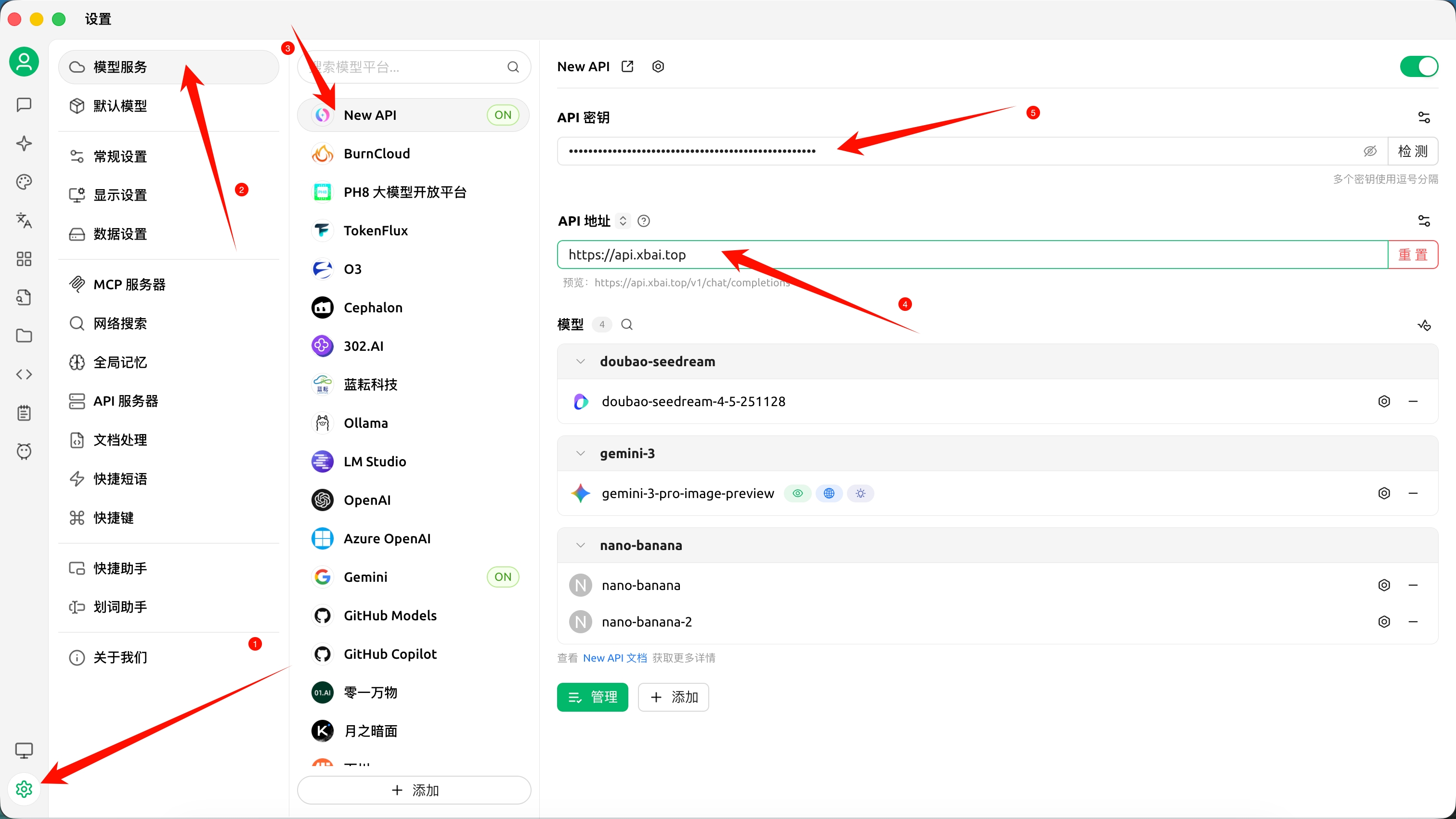Collapse the nano-banana model group
The height and width of the screenshot is (819, 1456).
click(x=580, y=545)
